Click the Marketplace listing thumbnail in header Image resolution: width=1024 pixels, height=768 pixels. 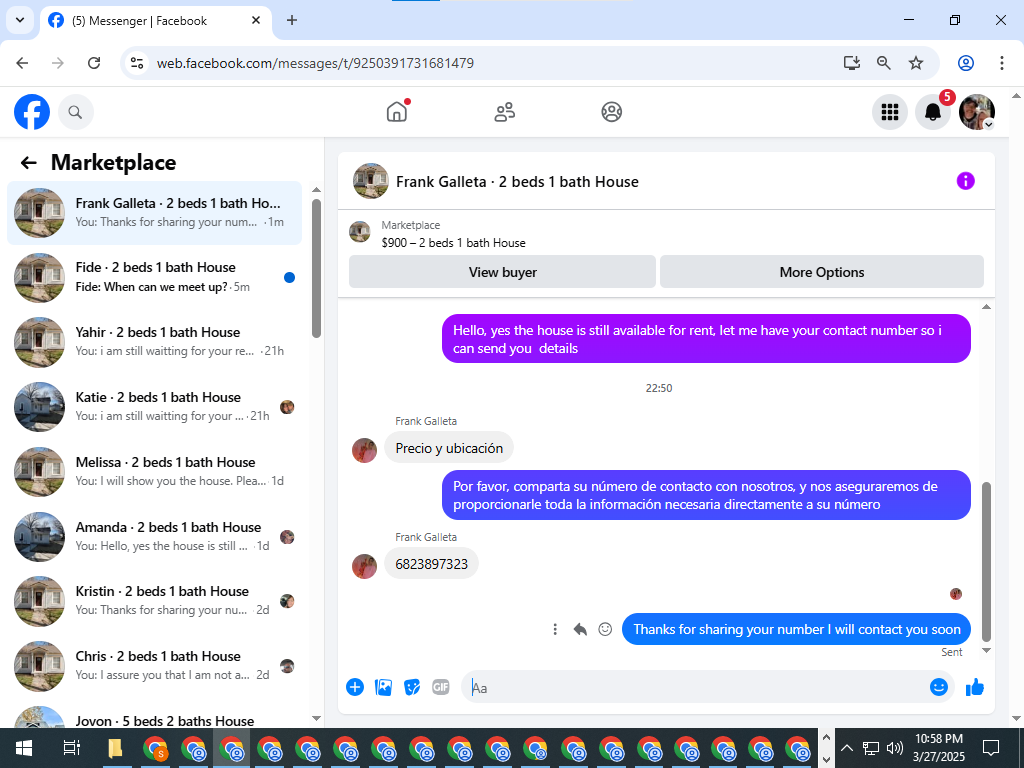tap(360, 231)
